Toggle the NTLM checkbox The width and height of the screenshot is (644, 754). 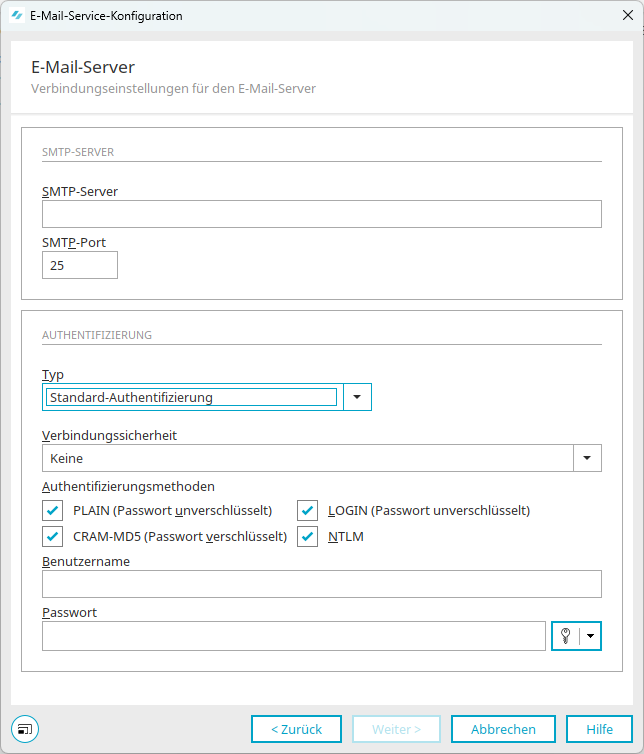[x=307, y=536]
